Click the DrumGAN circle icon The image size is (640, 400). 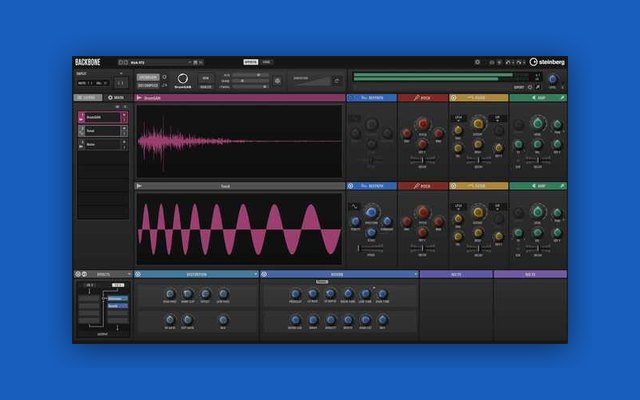(x=182, y=78)
